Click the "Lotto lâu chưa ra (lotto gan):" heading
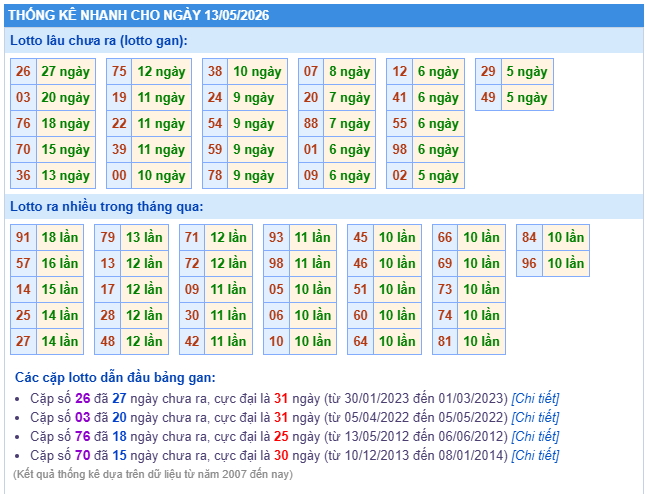Image resolution: width=647 pixels, height=494 pixels. [x=99, y=40]
